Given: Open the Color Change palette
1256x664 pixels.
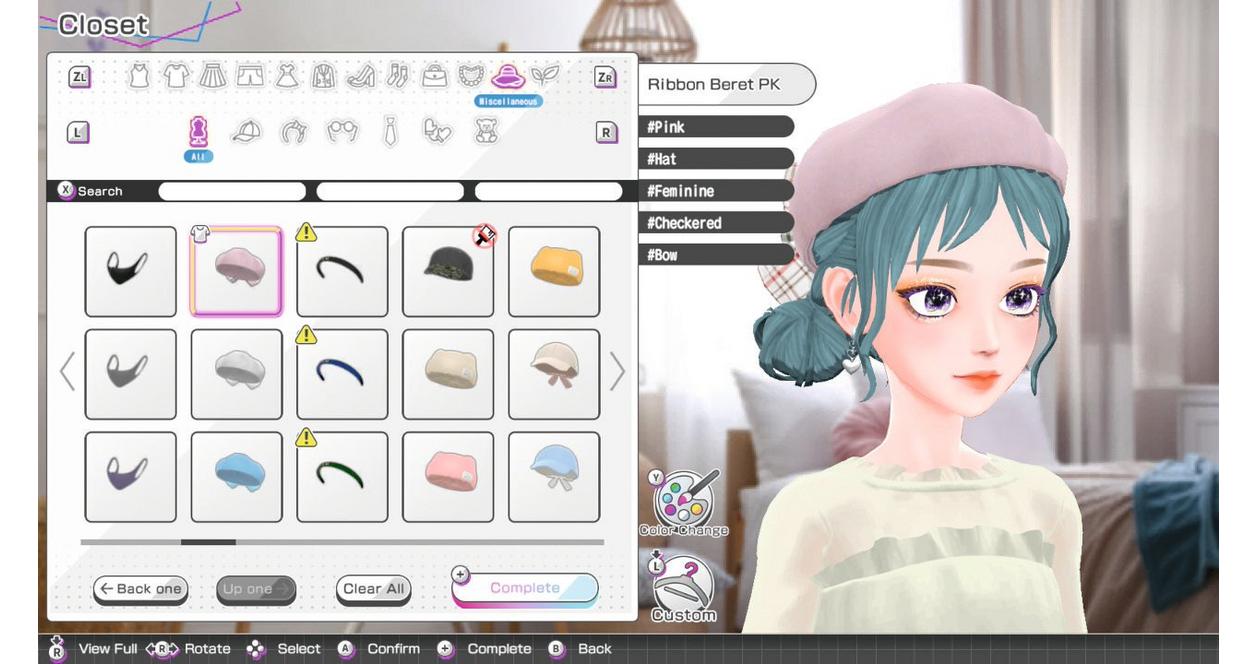Looking at the screenshot, I should [685, 502].
